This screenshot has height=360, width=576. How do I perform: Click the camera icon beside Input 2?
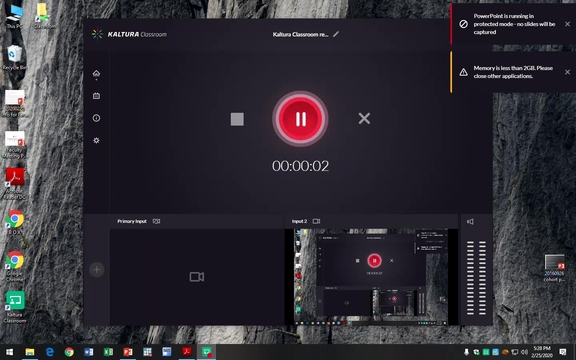(x=316, y=221)
